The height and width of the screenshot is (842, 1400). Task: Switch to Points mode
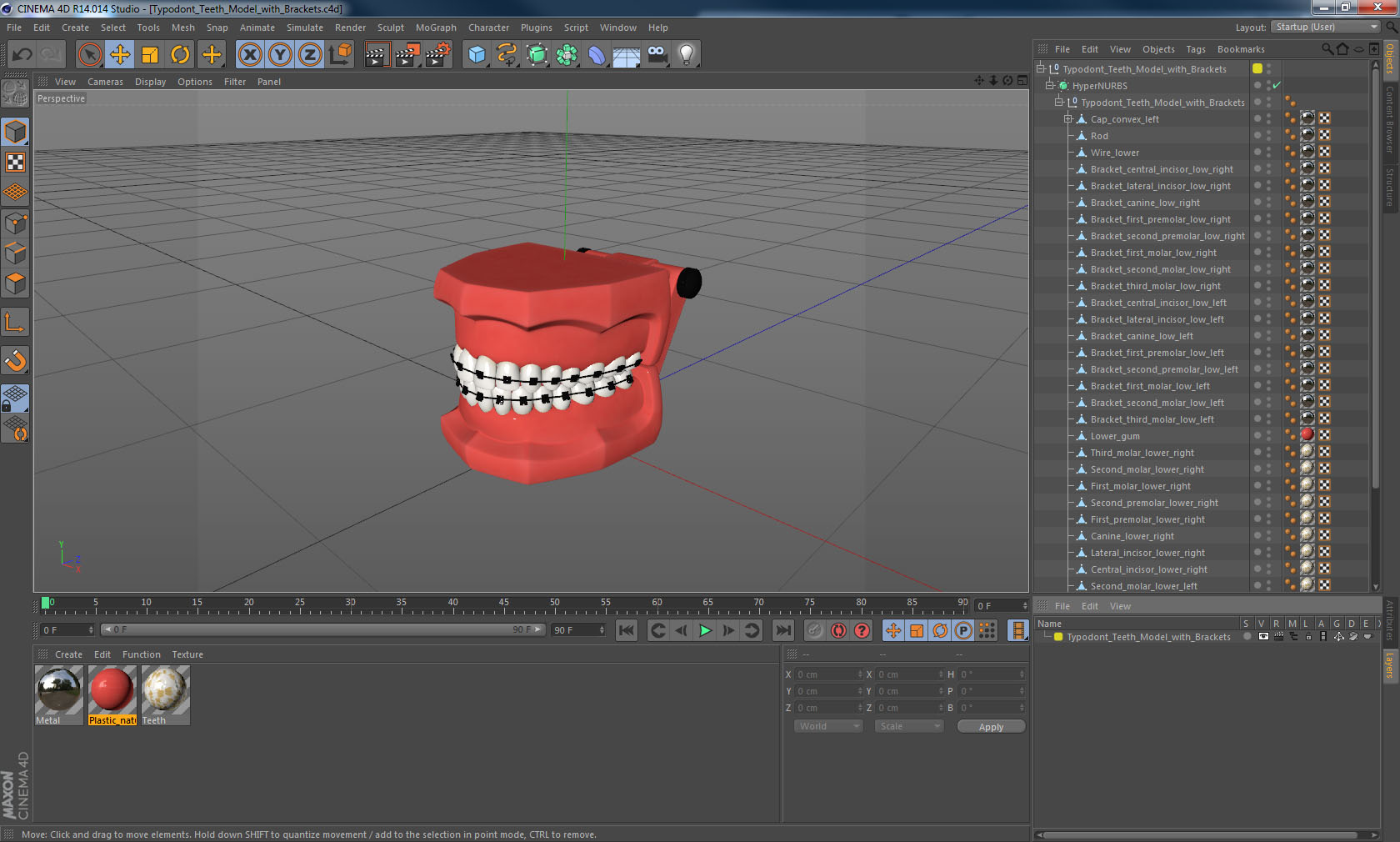(16, 223)
